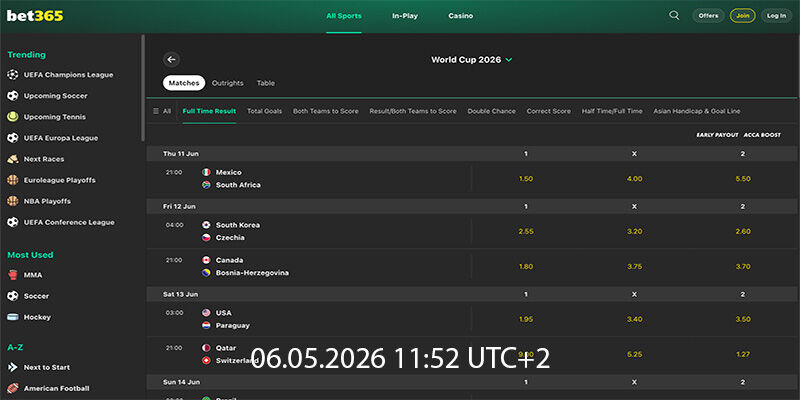Open the Casino tab

click(x=461, y=16)
